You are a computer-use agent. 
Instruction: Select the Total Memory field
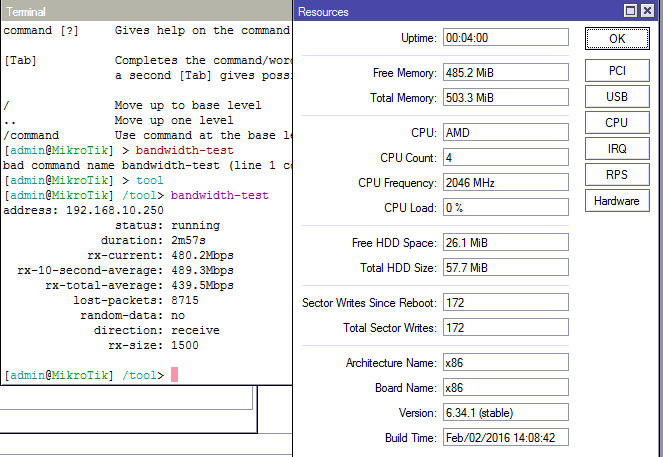506,98
